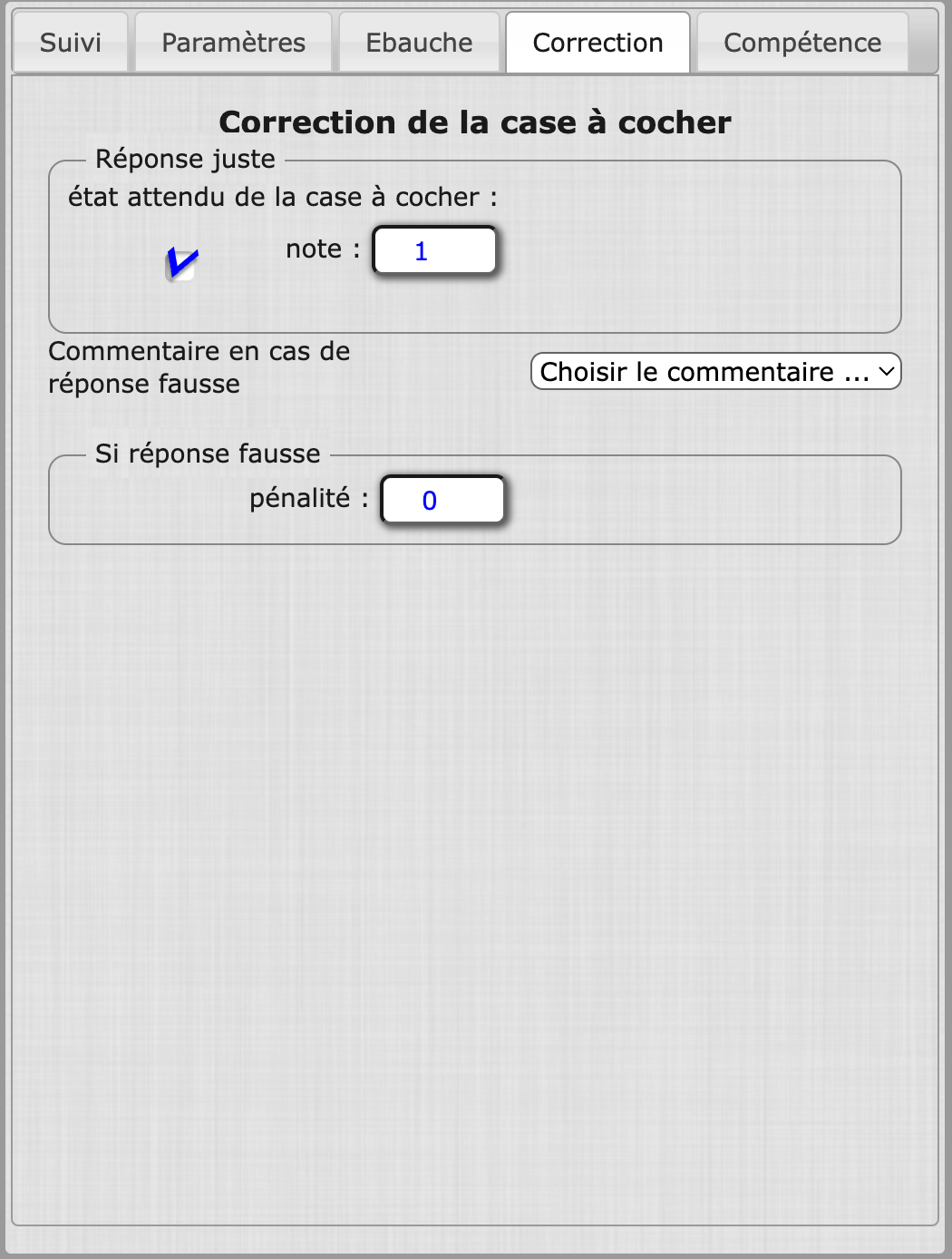Click the comment dropdown chevron arrow
This screenshot has height=1259, width=952.
(x=887, y=372)
